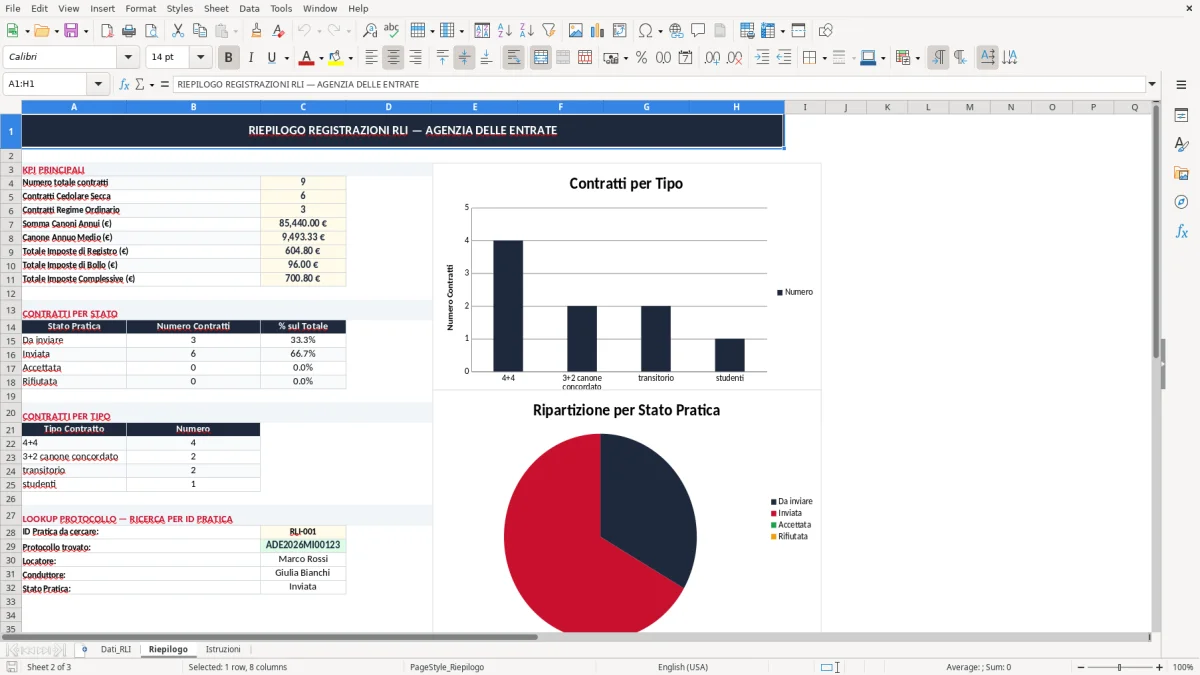This screenshot has height=675, width=1200.
Task: Open sidebar settings hamburger button
Action: point(1181,86)
